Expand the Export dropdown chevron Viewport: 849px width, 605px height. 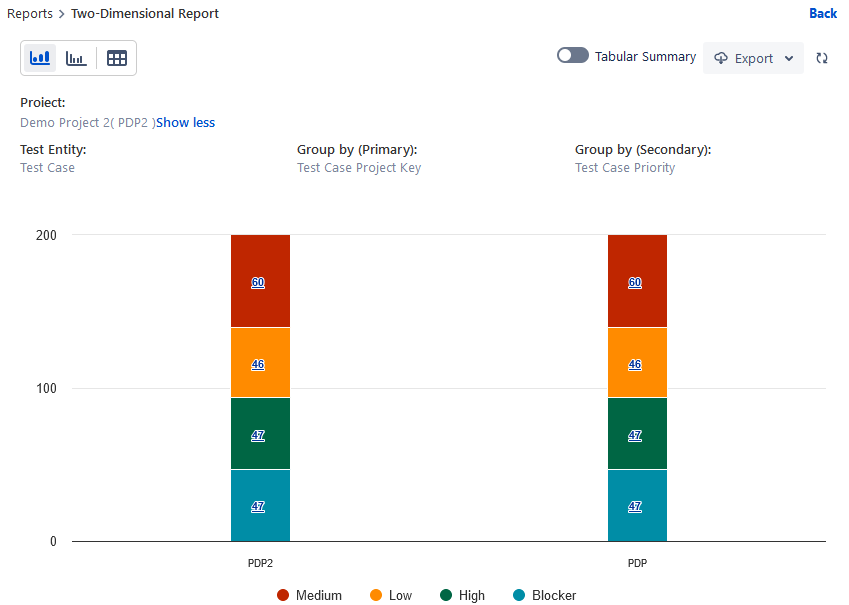tap(789, 58)
